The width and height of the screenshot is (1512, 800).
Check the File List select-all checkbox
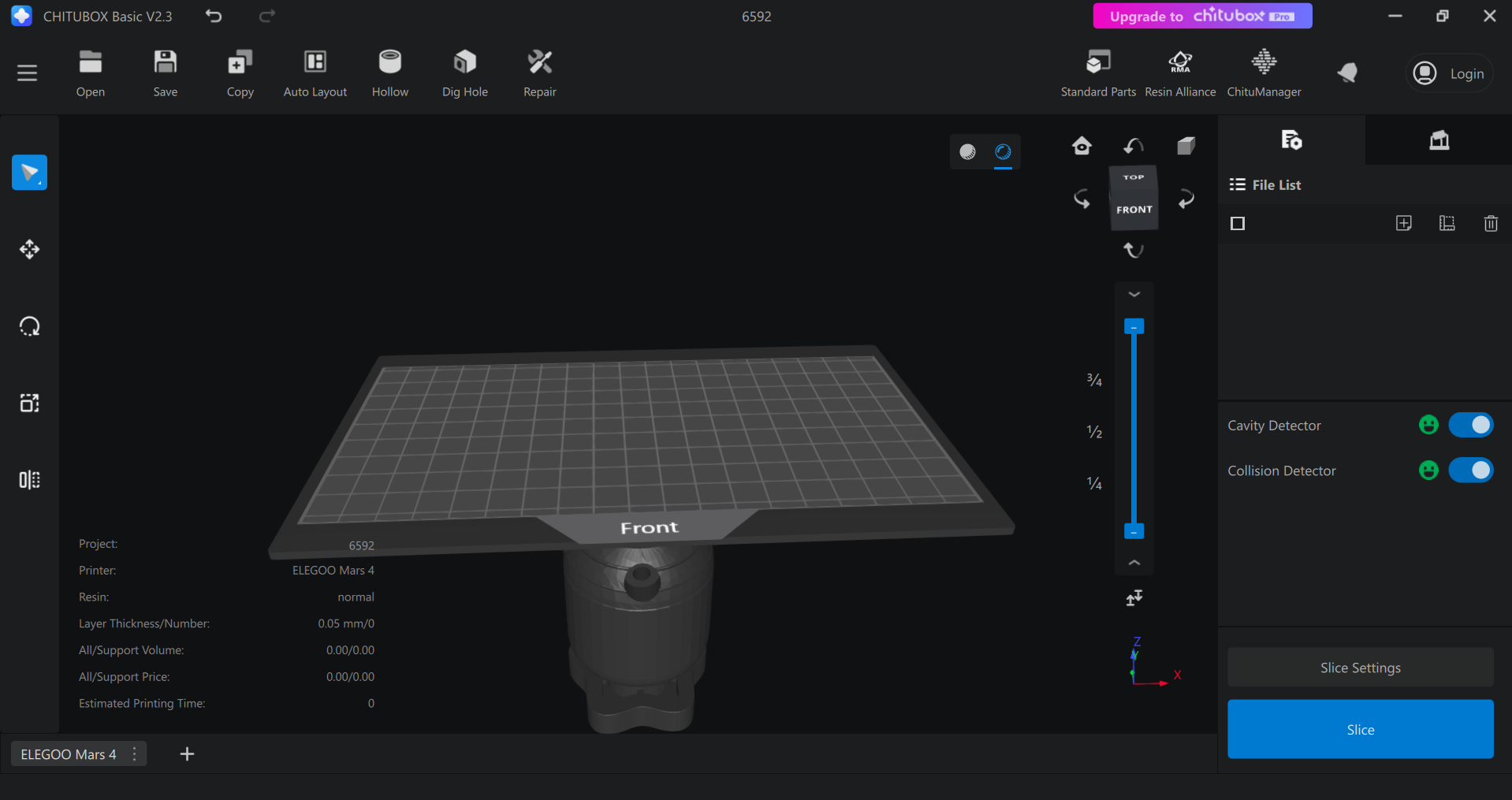tap(1238, 224)
